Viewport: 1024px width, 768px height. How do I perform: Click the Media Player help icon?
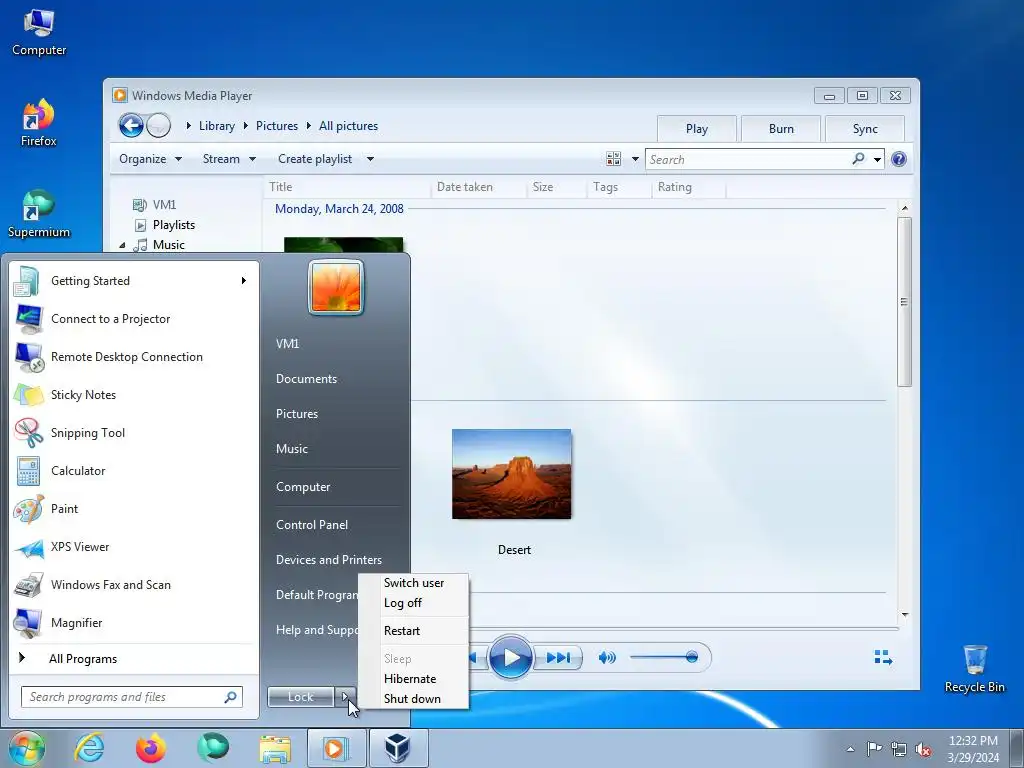click(x=899, y=159)
